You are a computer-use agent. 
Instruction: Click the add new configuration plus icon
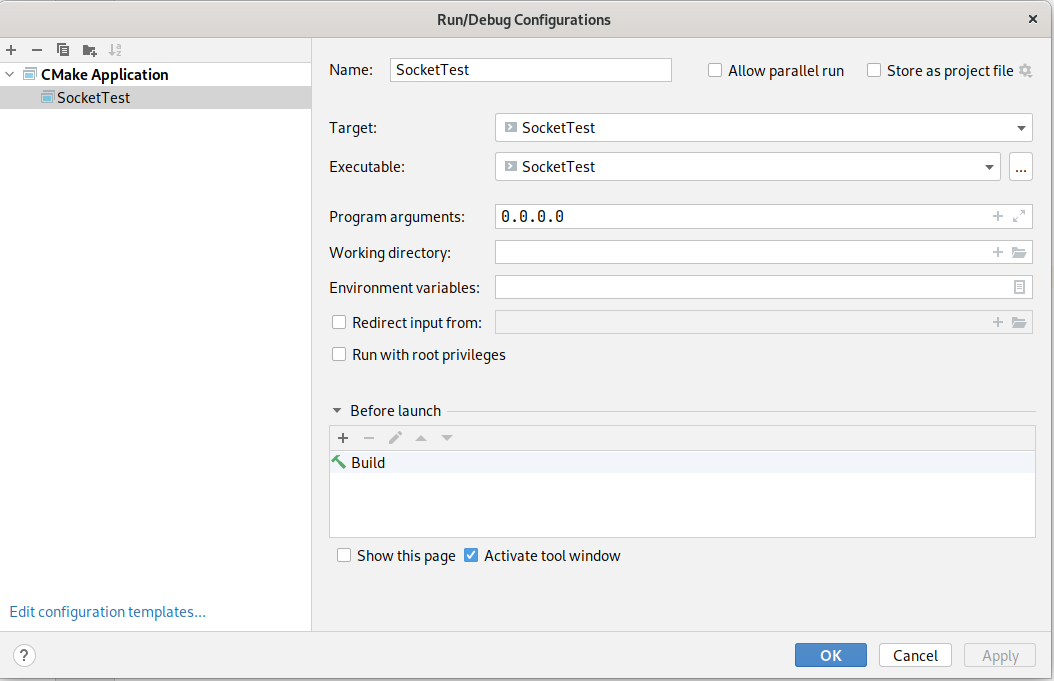pos(11,50)
